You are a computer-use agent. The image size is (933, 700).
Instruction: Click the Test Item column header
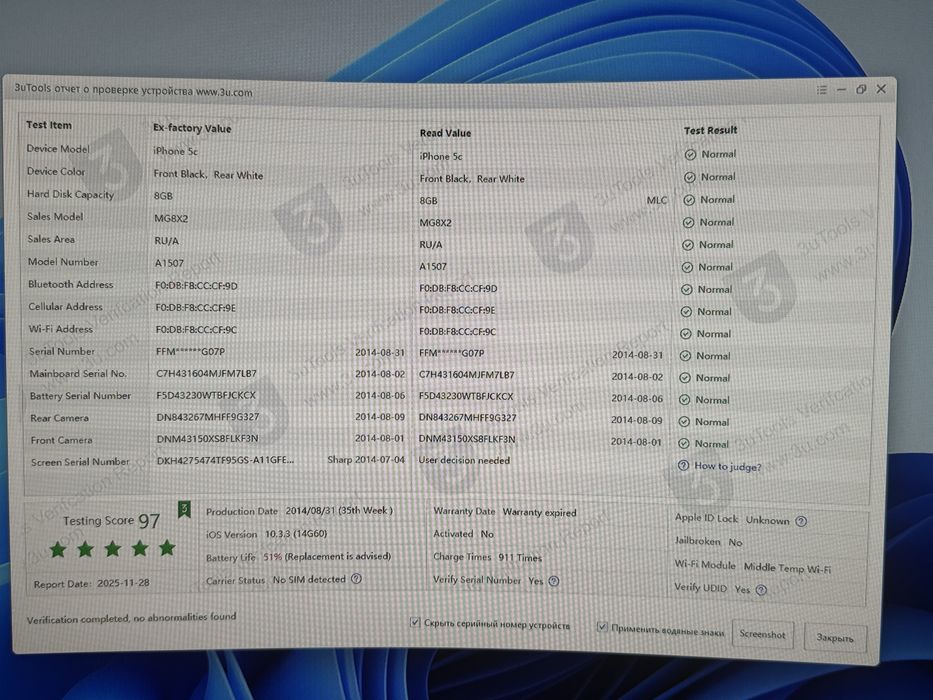[x=49, y=125]
